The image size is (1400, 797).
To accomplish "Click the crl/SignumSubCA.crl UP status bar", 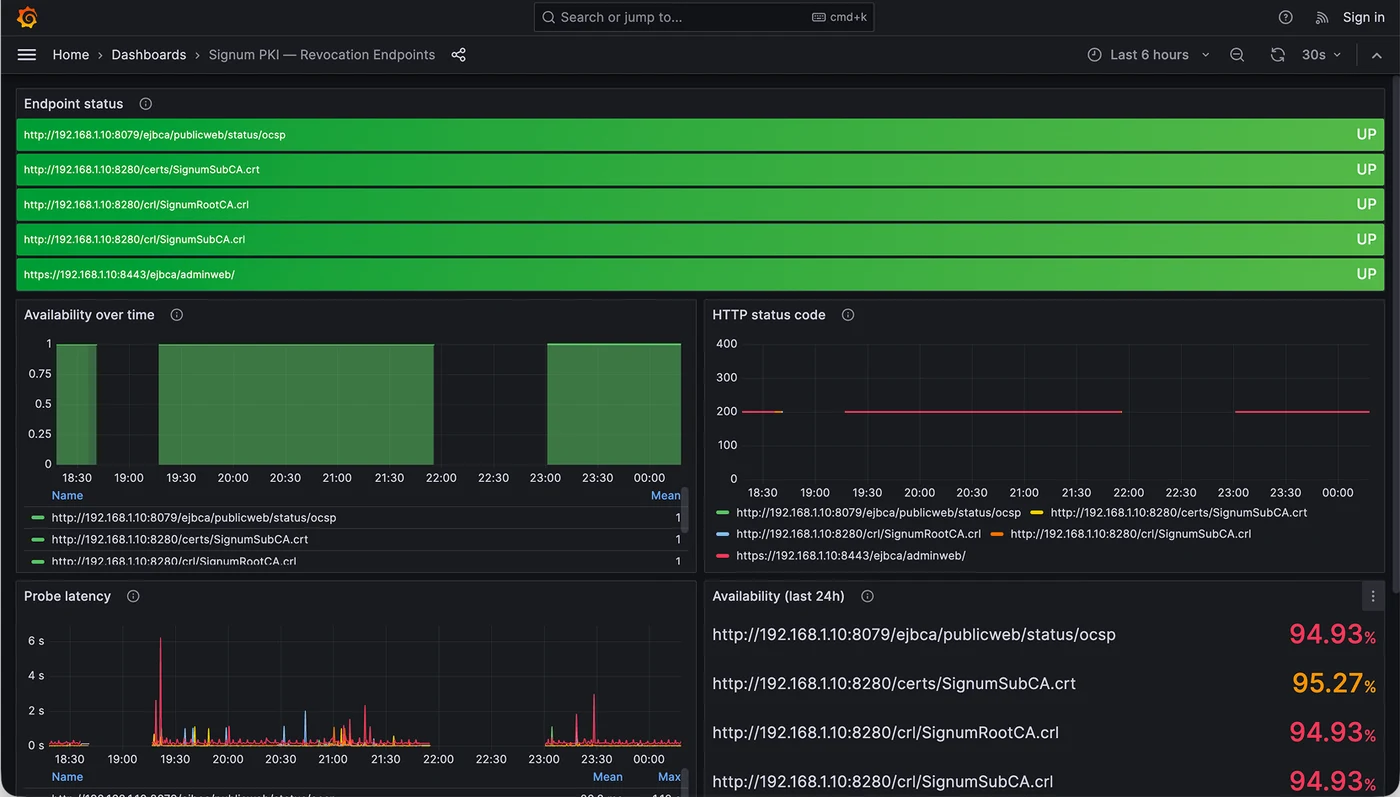I will [700, 239].
